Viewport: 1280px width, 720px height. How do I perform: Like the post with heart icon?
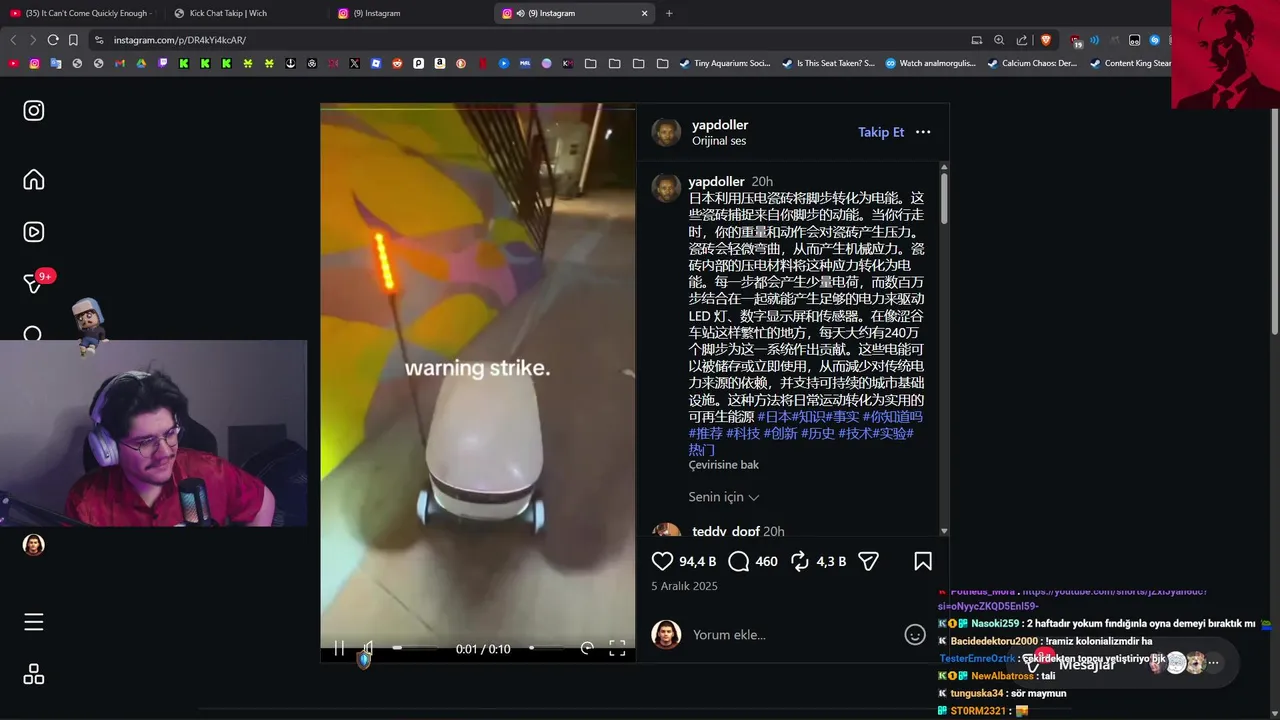662,561
